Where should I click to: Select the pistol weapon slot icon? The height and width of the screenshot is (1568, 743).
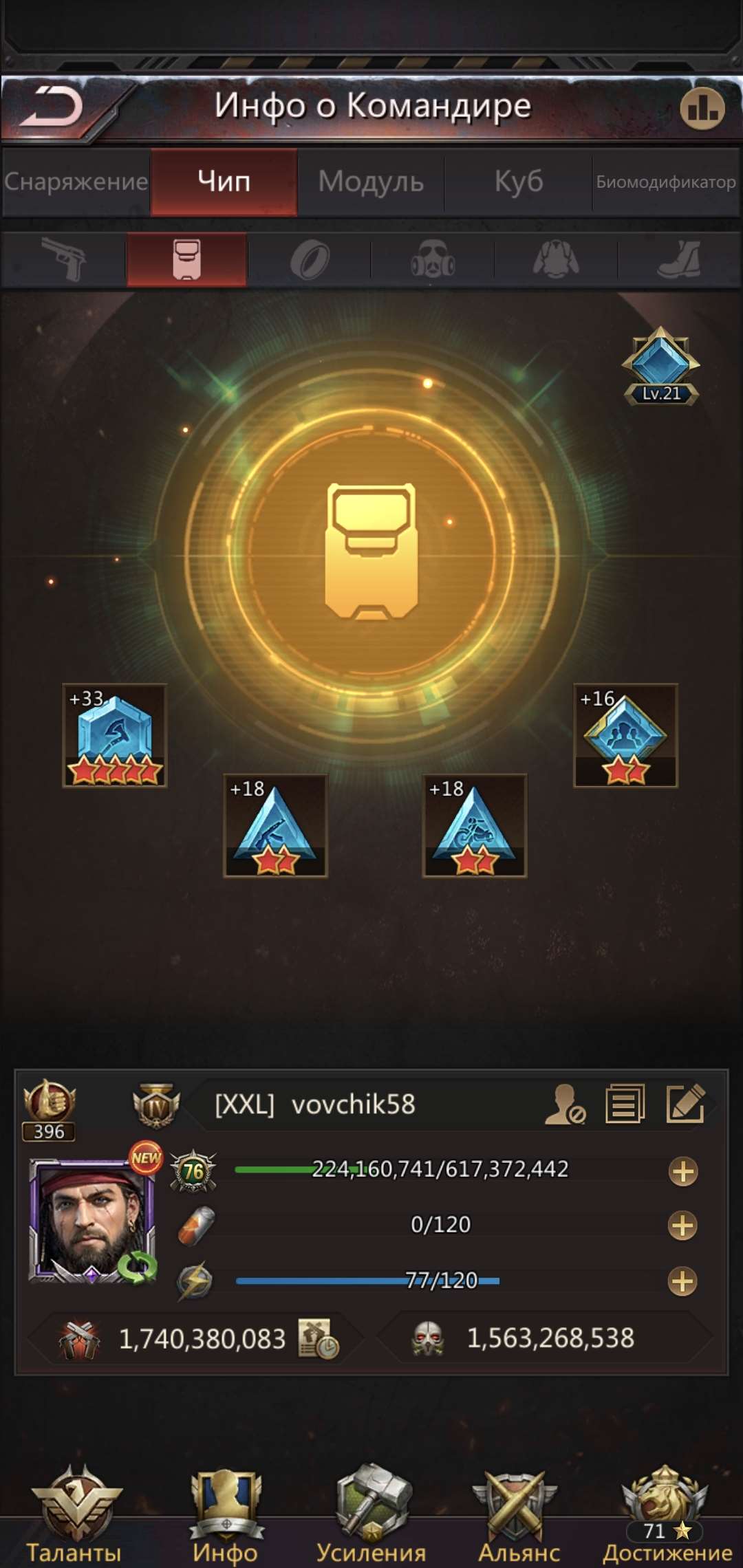(x=64, y=259)
